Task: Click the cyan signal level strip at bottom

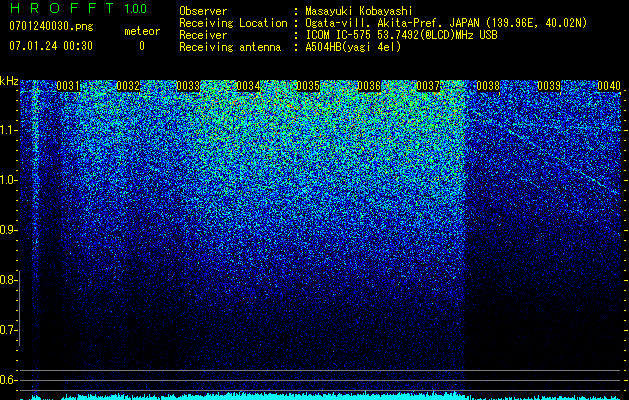Action: [321, 396]
